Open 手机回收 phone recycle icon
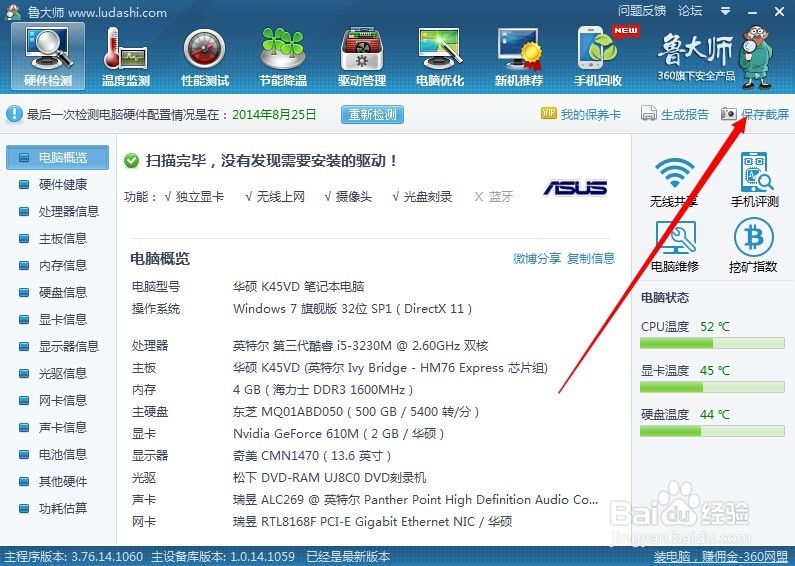 (x=598, y=56)
